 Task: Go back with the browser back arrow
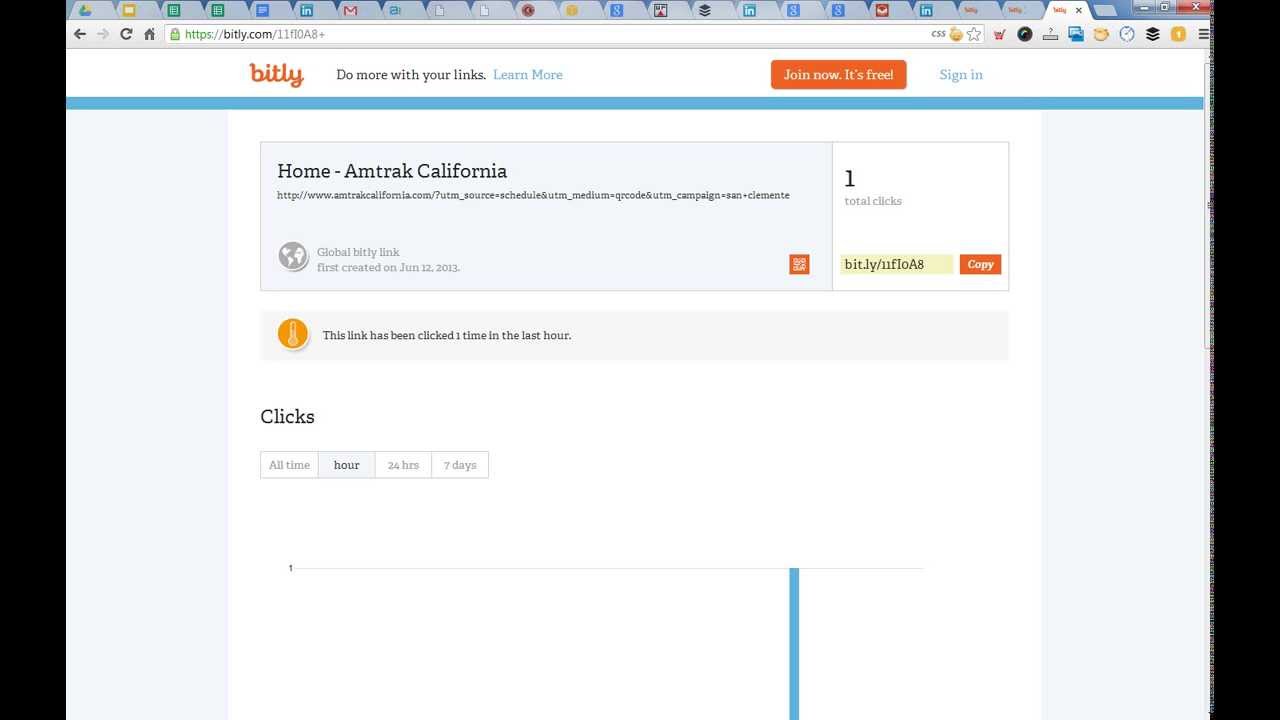80,34
